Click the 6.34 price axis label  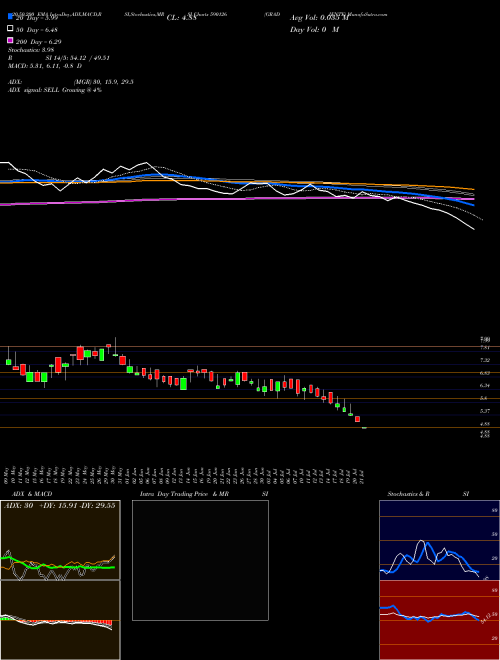tap(485, 385)
